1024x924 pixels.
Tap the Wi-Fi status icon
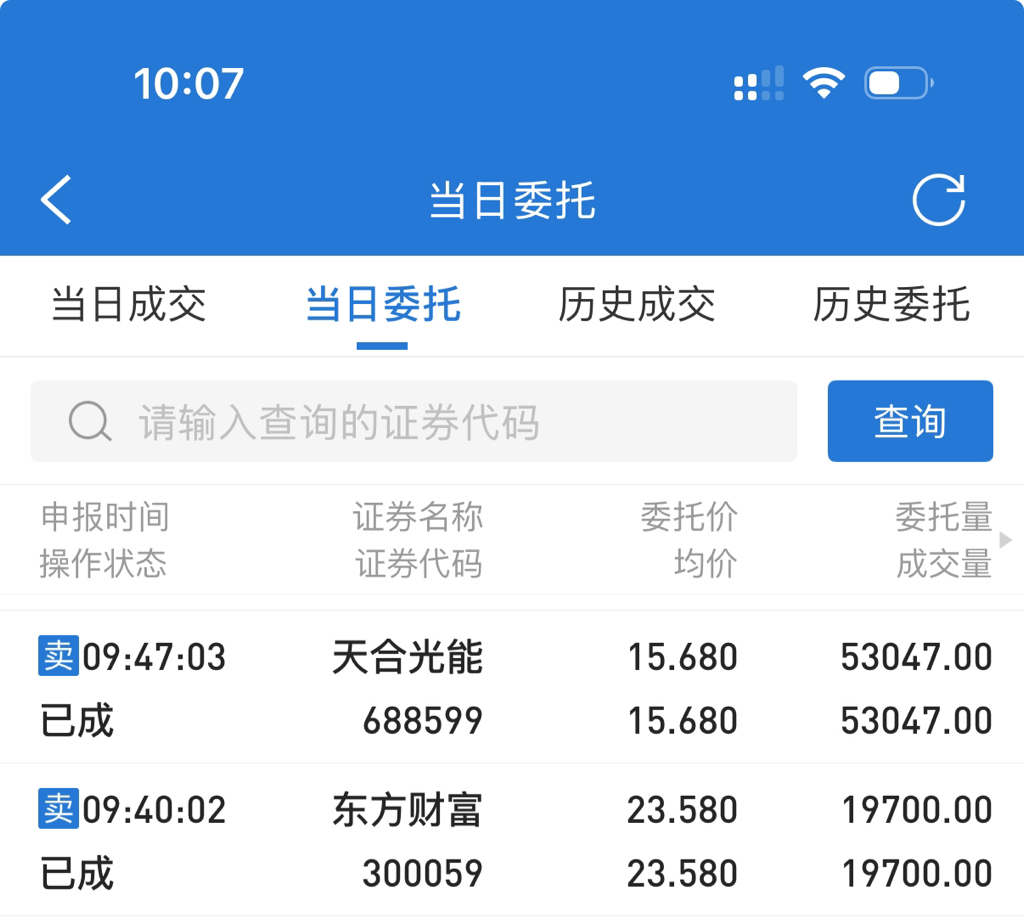[x=824, y=83]
